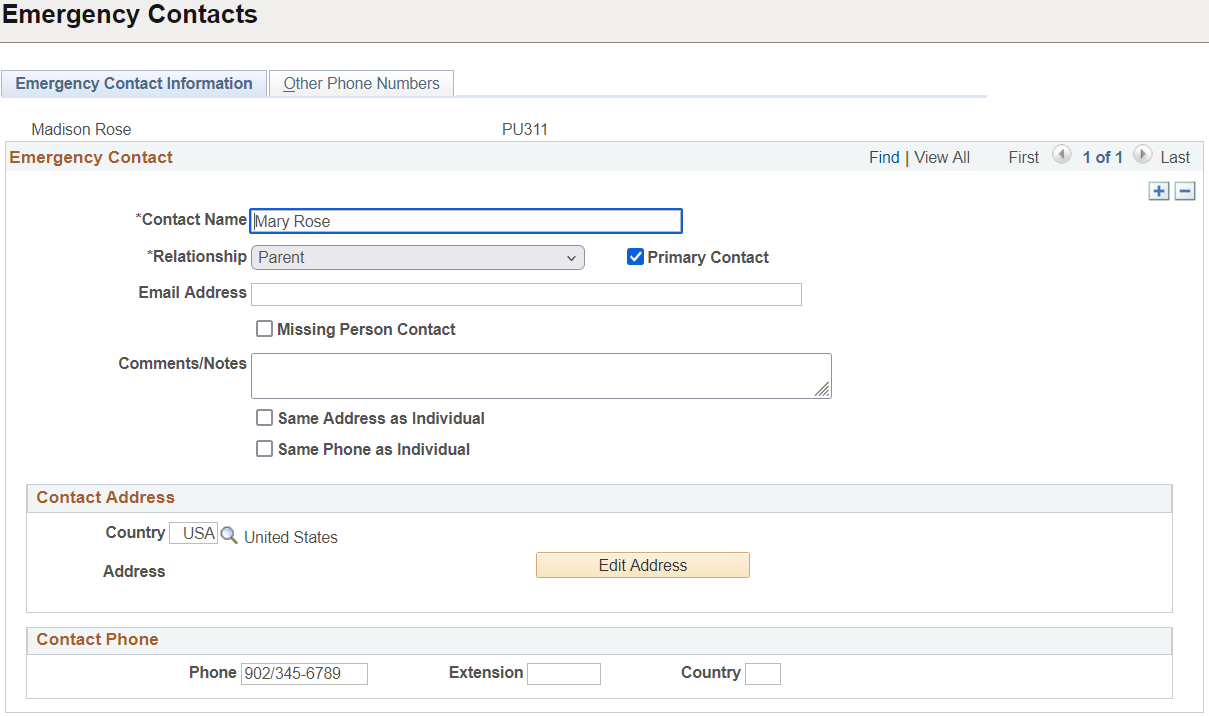Select the Phone number field
This screenshot has height=716, width=1209.
click(x=304, y=674)
